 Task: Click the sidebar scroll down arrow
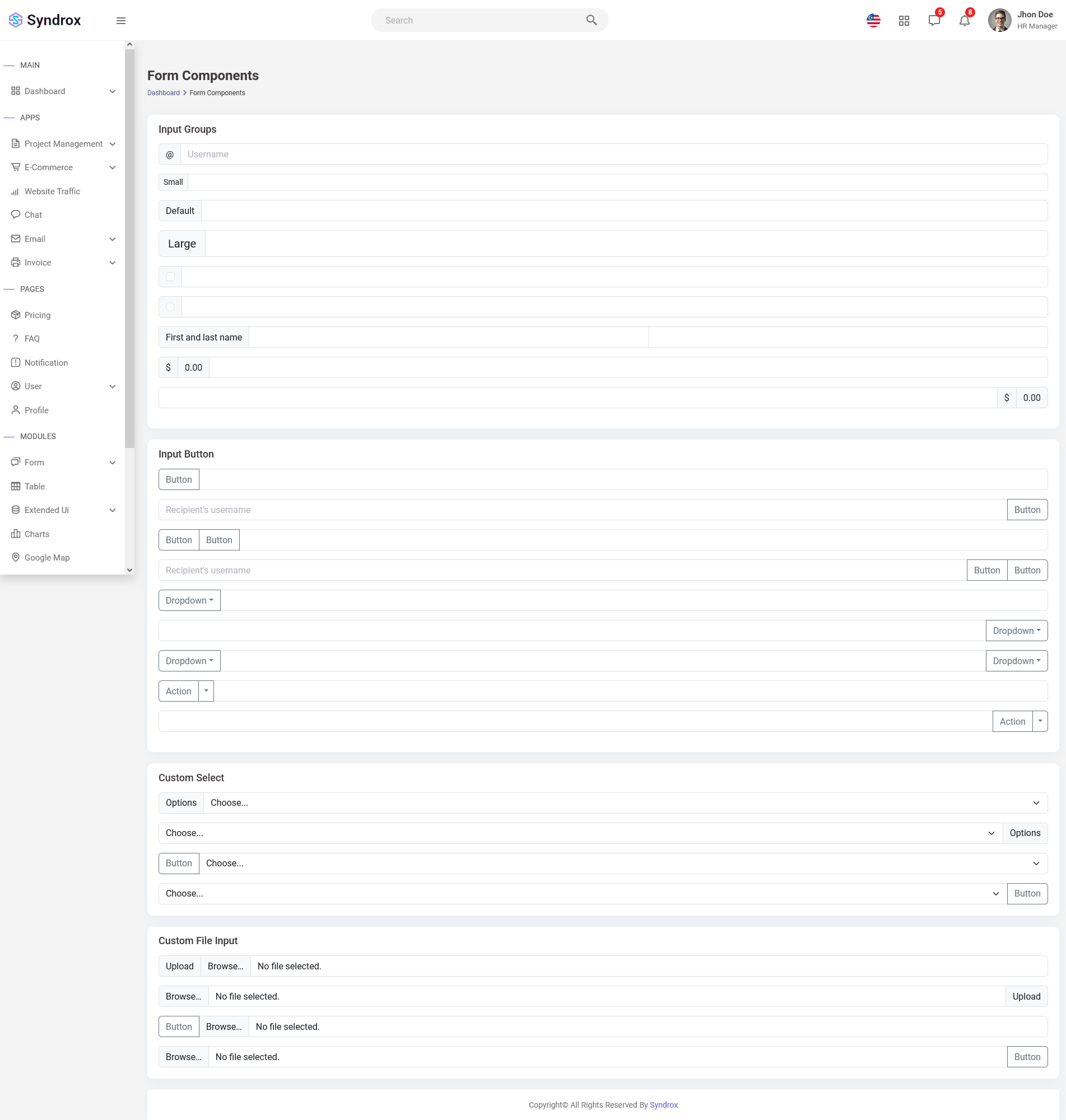[129, 570]
